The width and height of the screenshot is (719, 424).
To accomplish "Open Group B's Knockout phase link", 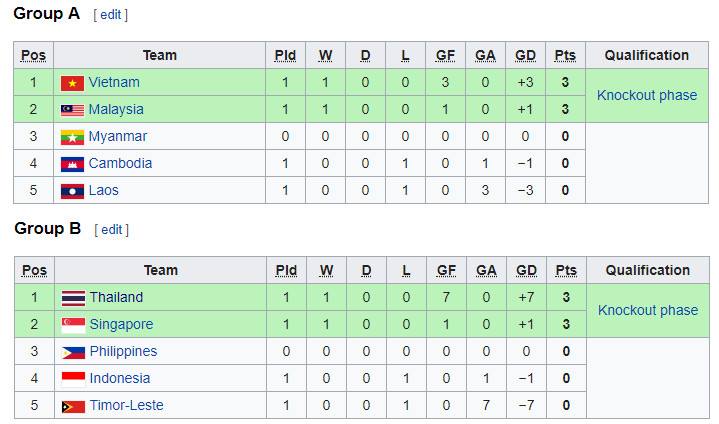I will click(647, 310).
